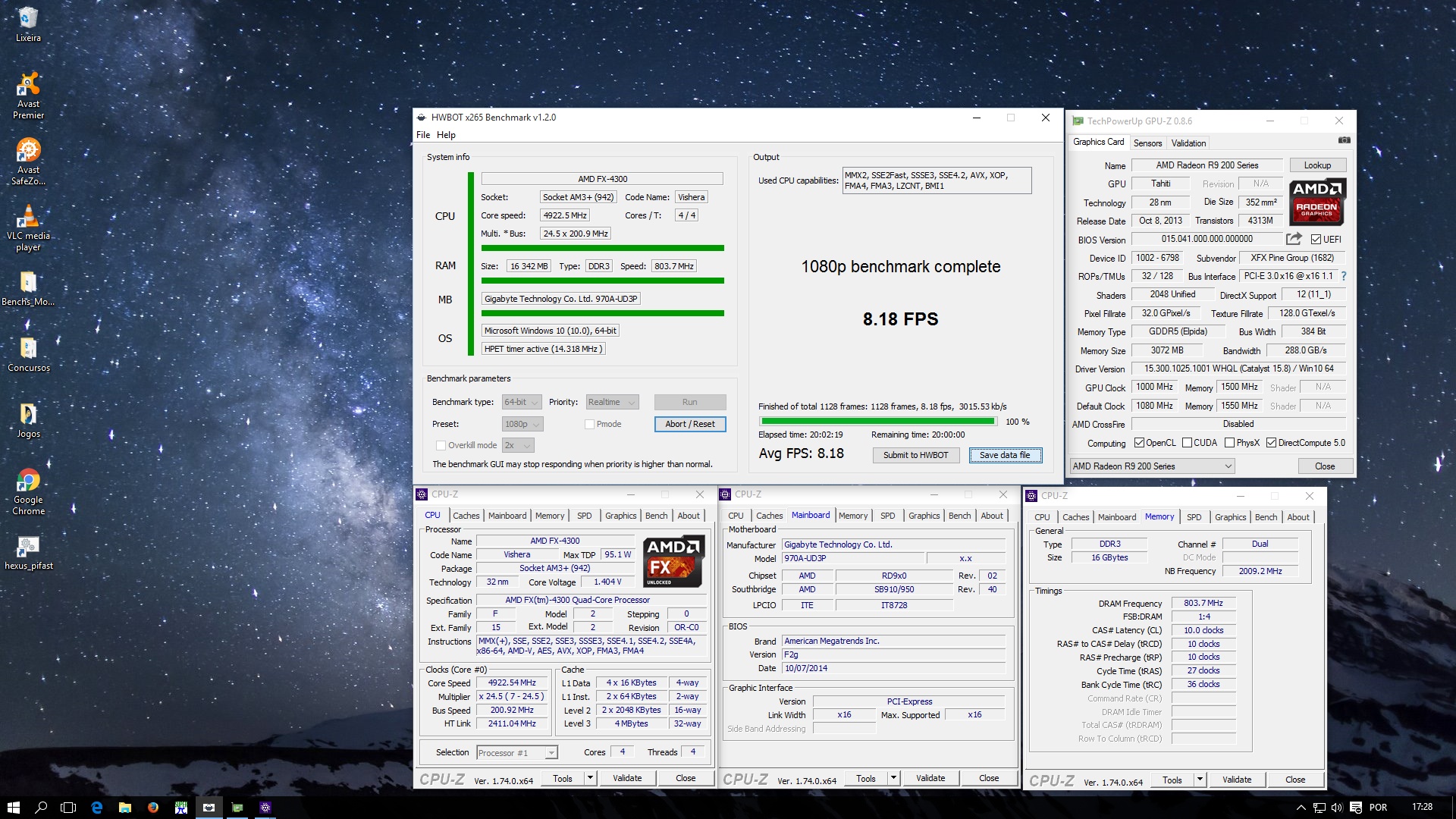The width and height of the screenshot is (1456, 819).
Task: Expand the Tools arrow in the CPU-Z Mainboard window
Action: (x=893, y=778)
